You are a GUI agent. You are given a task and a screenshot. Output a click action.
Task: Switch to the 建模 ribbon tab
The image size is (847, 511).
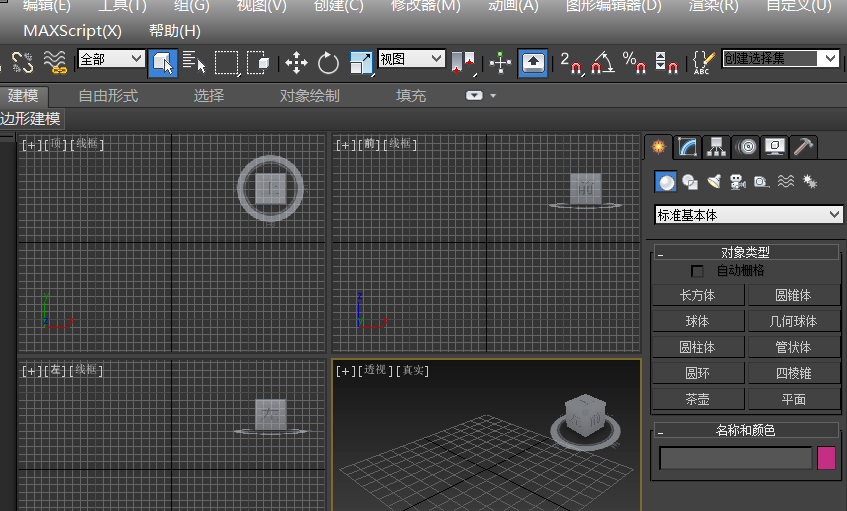tap(23, 96)
